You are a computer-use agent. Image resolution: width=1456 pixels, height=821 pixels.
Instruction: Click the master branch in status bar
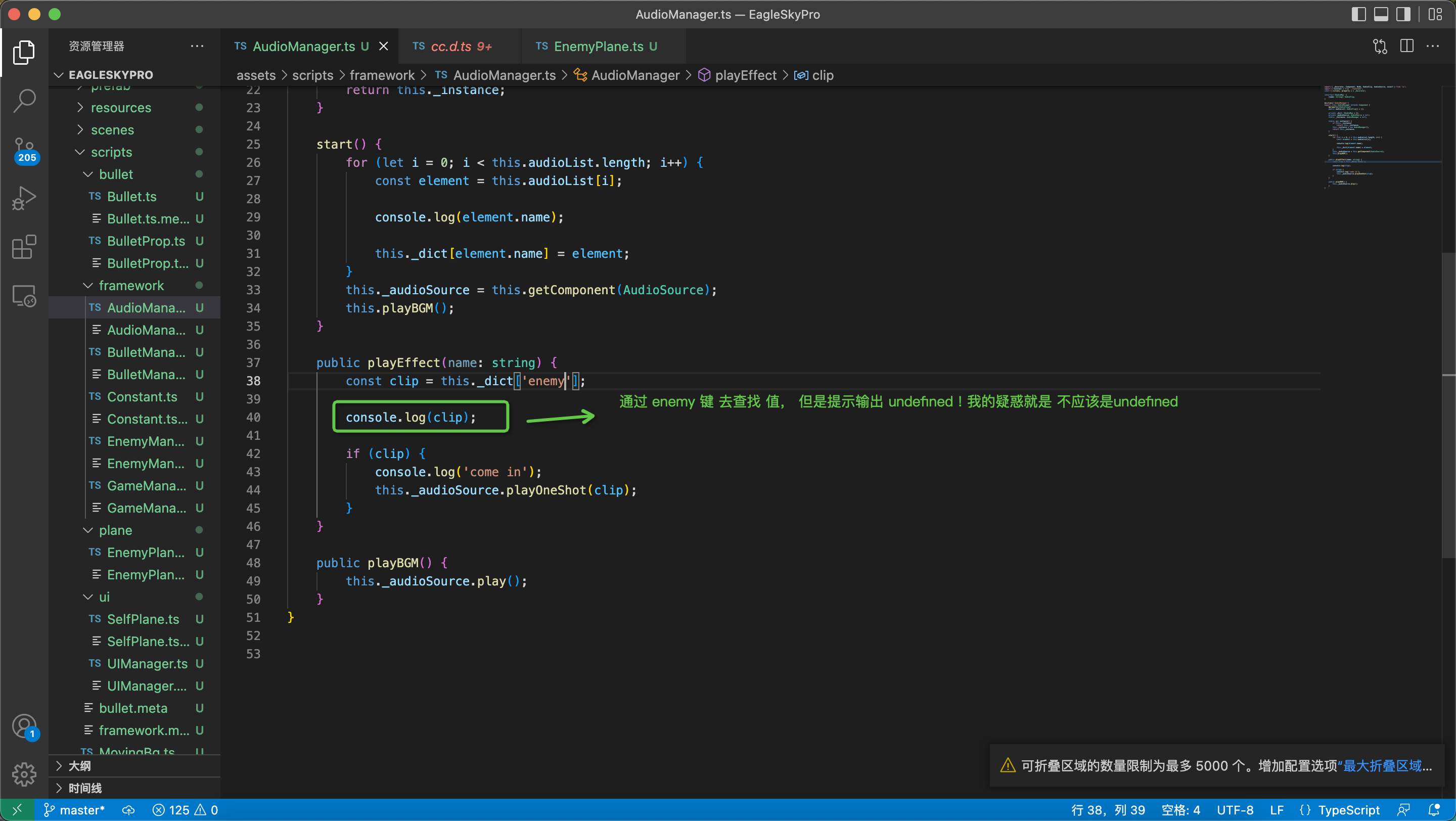(x=75, y=810)
